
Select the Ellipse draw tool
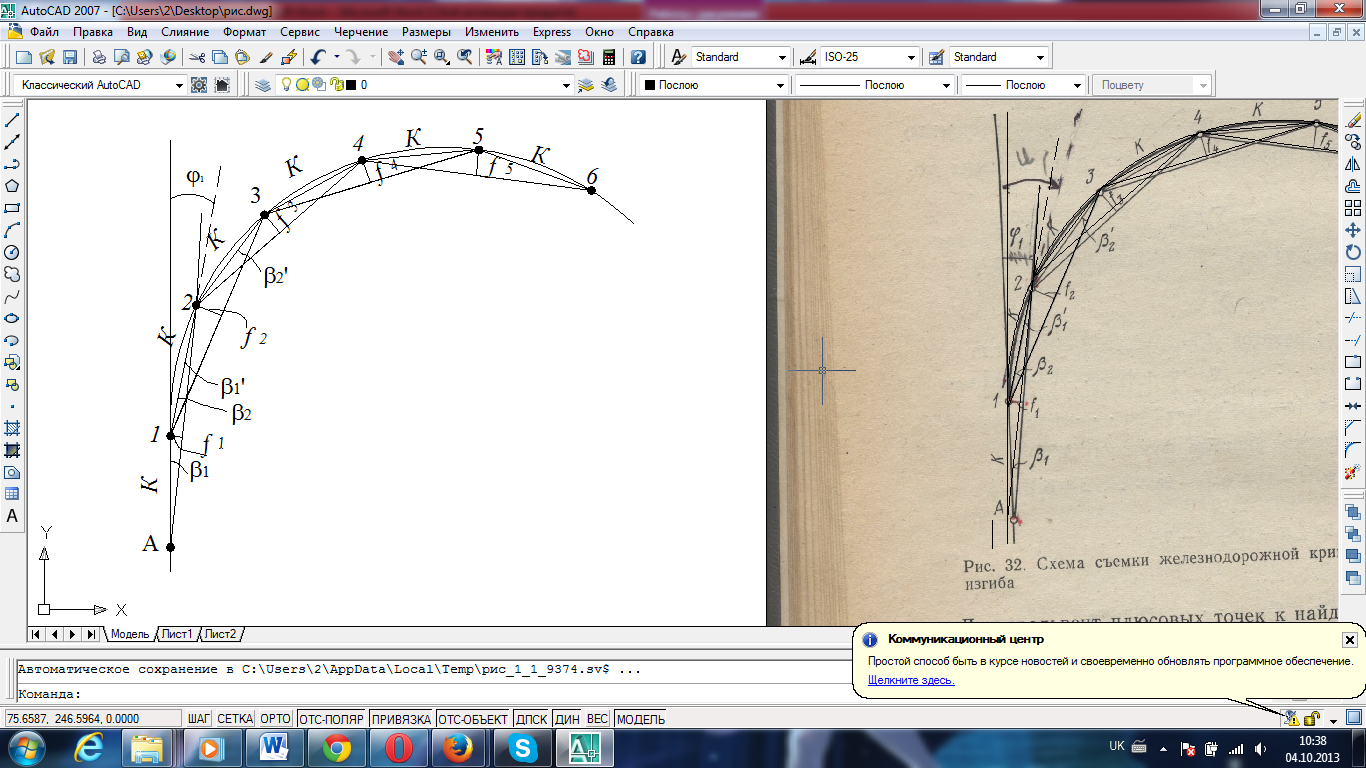(x=13, y=318)
